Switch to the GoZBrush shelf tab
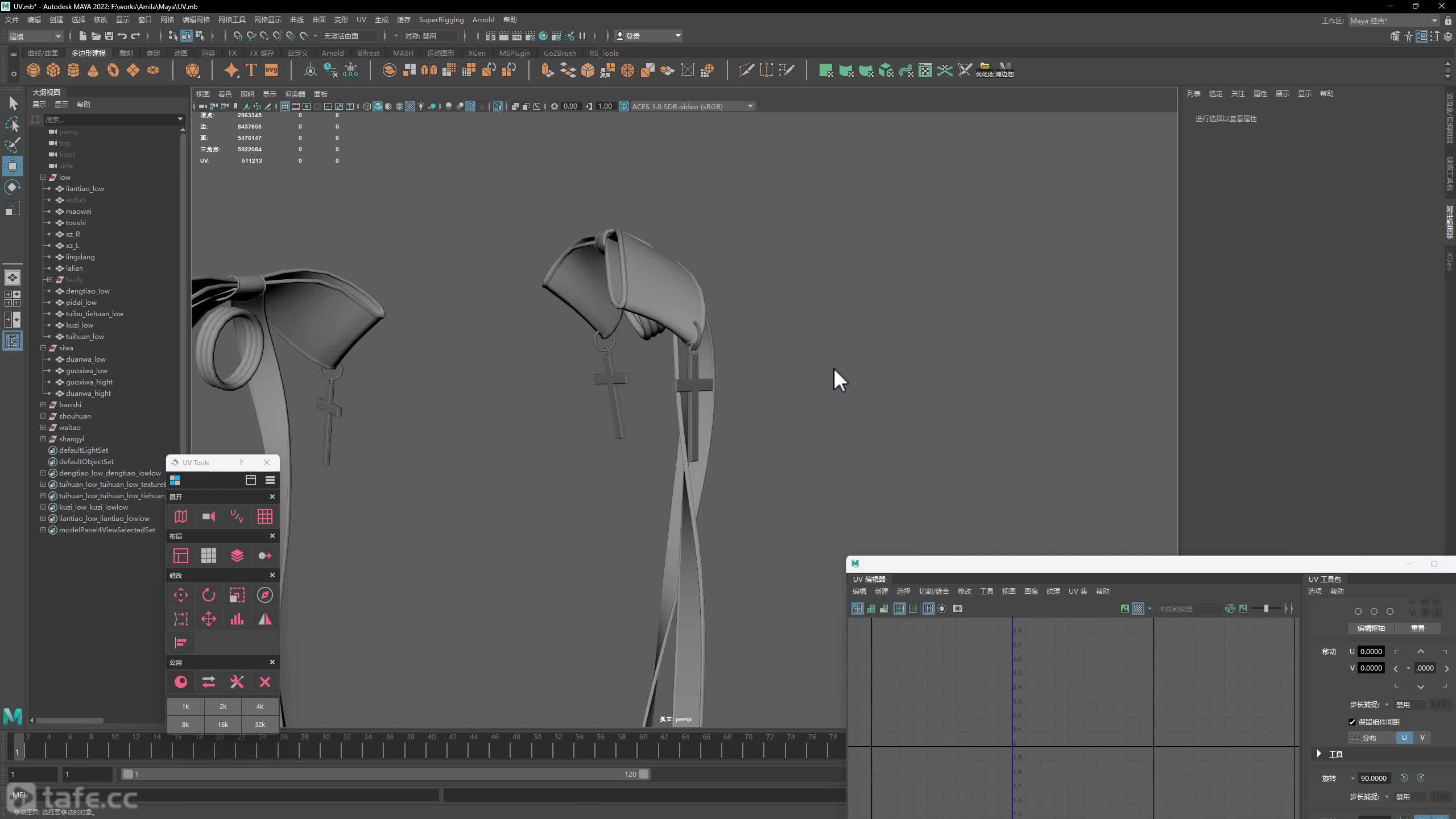This screenshot has height=819, width=1456. click(x=560, y=53)
